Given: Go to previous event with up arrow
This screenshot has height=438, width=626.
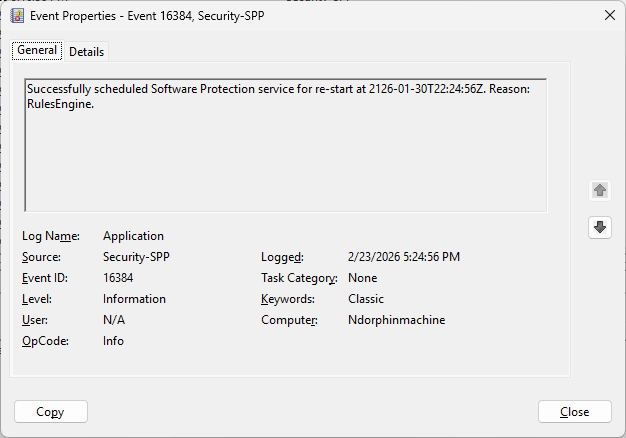Looking at the screenshot, I should point(600,189).
